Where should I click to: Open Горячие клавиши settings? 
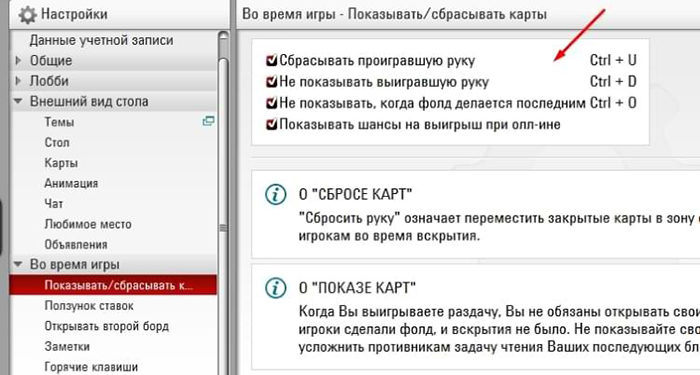91,367
